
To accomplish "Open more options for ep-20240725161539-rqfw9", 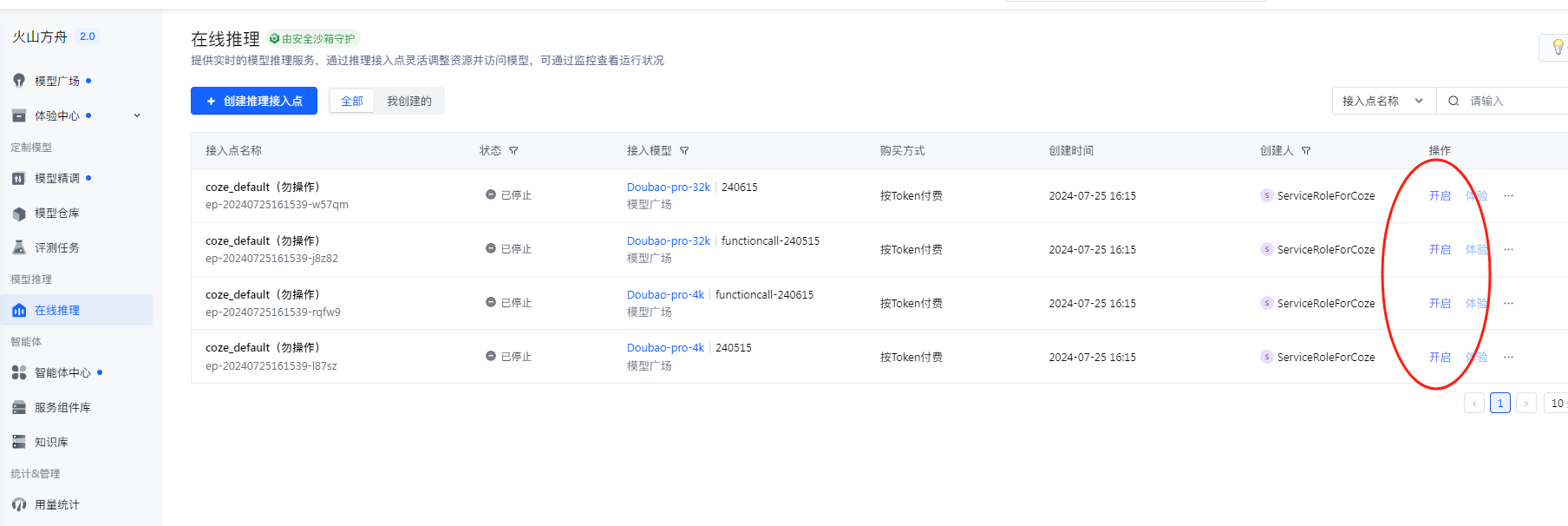I will point(1508,303).
